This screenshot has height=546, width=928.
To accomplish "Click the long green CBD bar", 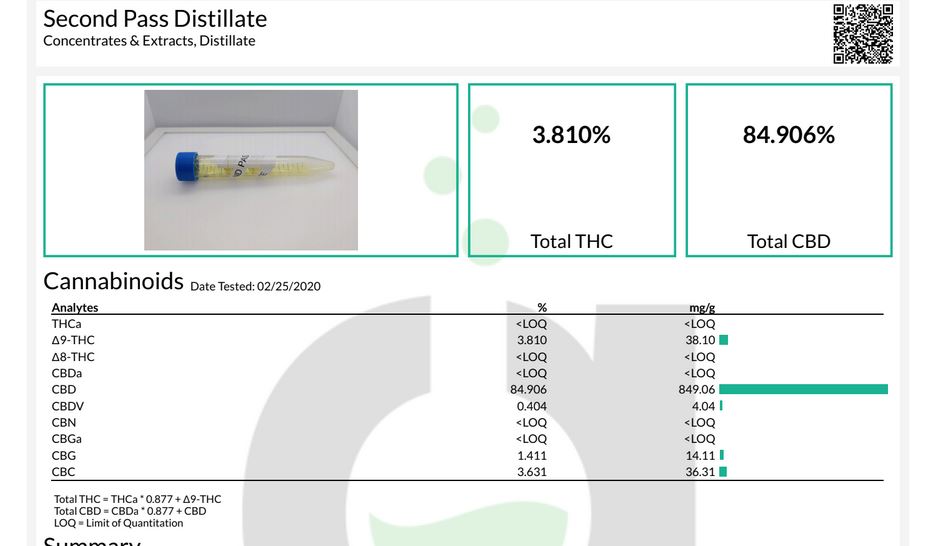I will [x=803, y=389].
